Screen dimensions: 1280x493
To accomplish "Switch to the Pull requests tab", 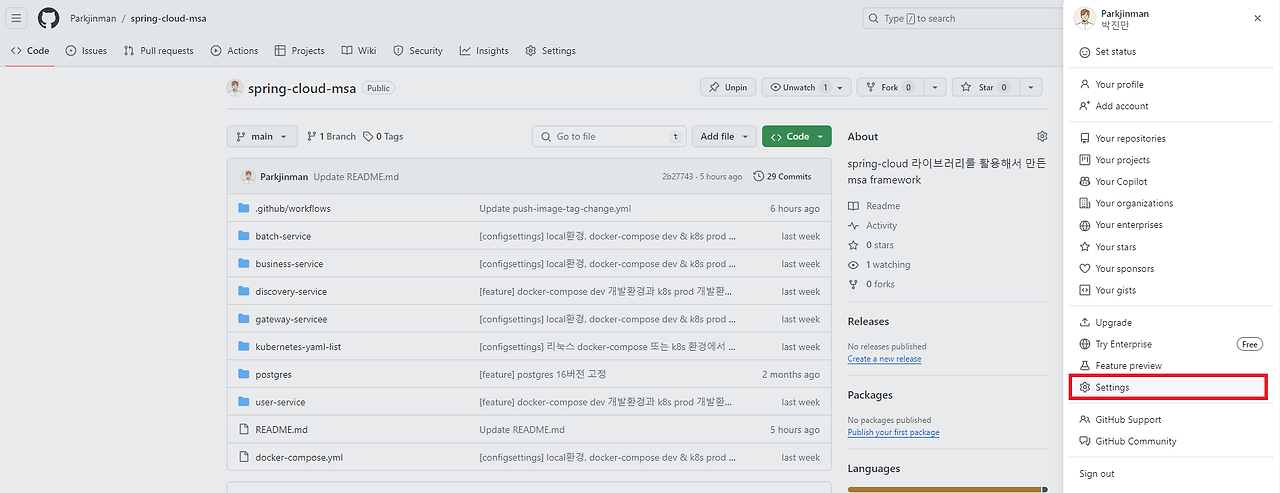I will click(x=159, y=51).
